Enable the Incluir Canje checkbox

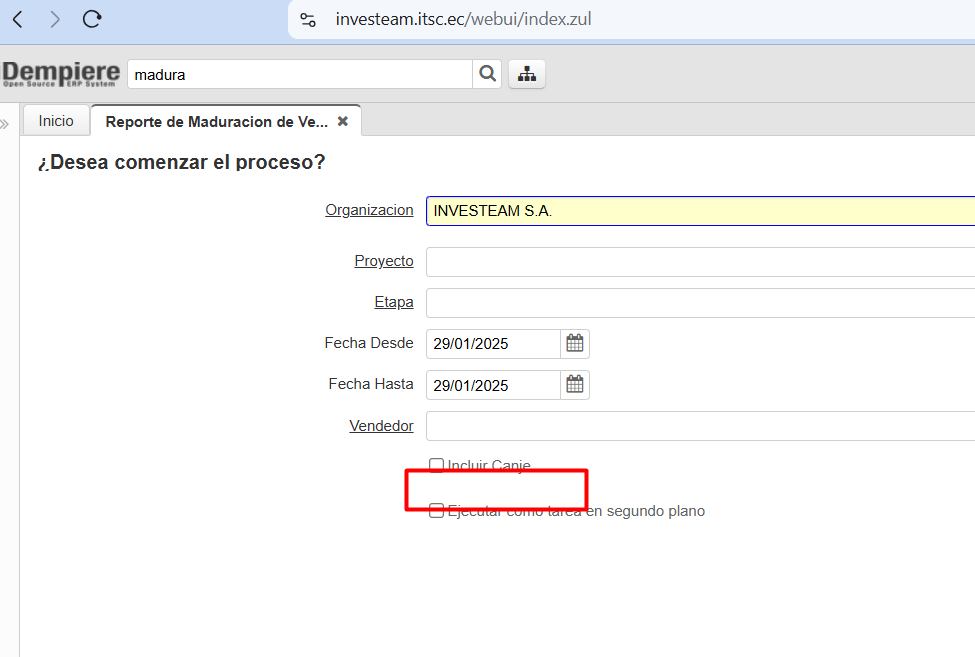click(x=436, y=465)
